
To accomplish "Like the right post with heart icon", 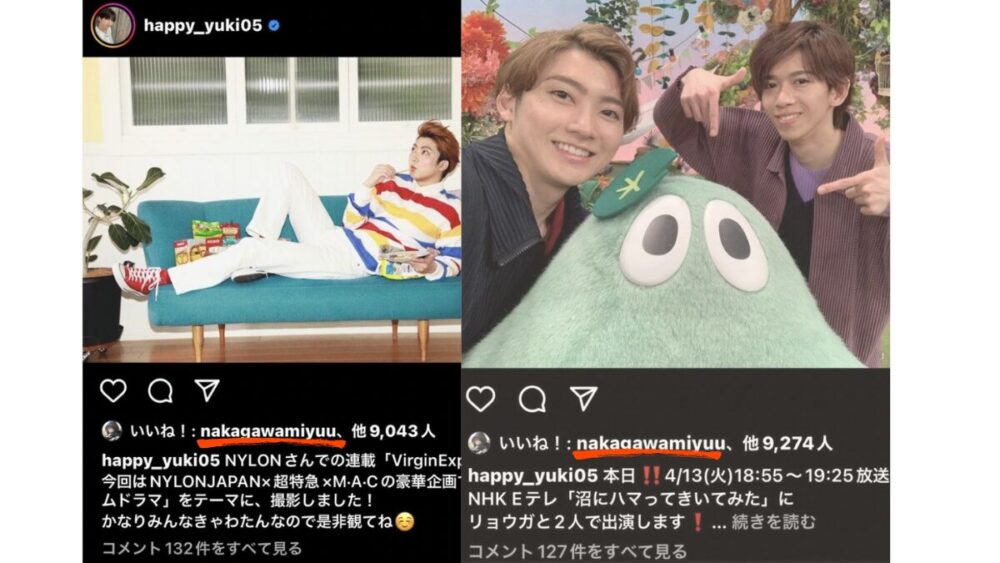I will [x=481, y=399].
